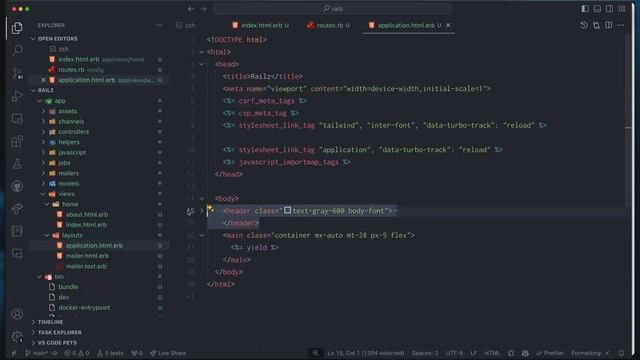Open the Extensions view
The image size is (640, 360).
[x=17, y=142]
